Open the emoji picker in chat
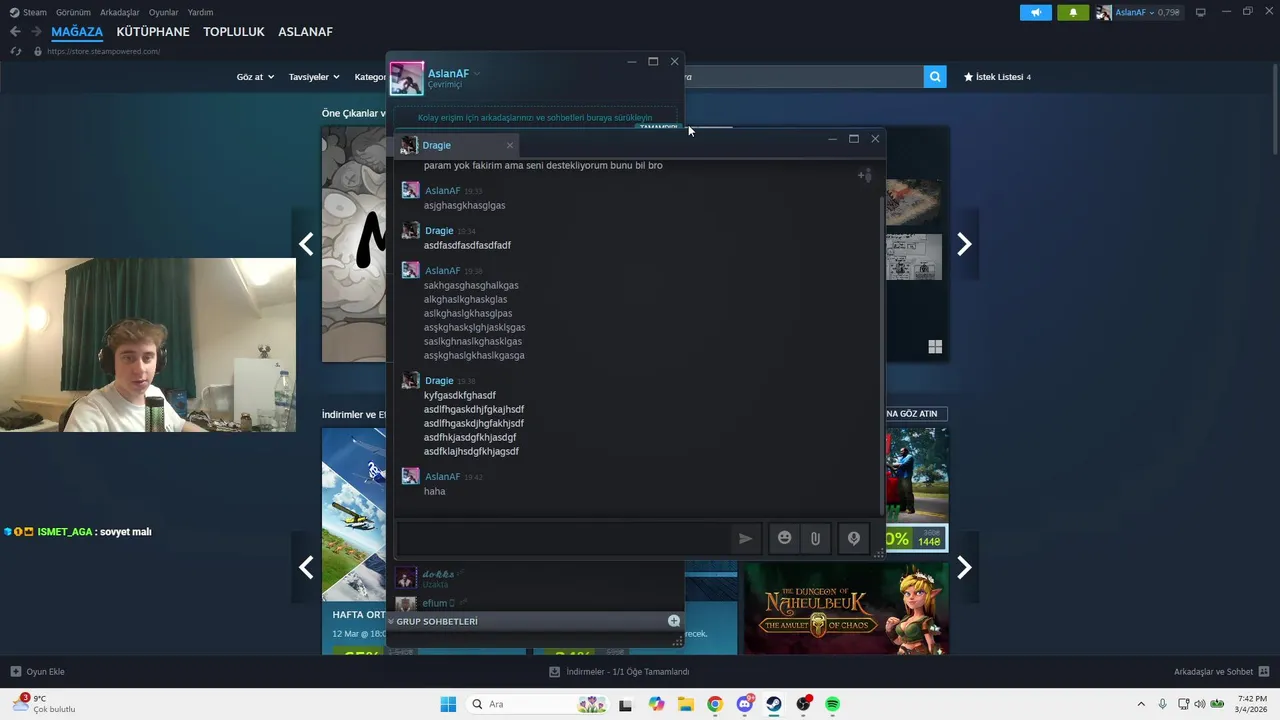 pyautogui.click(x=785, y=538)
